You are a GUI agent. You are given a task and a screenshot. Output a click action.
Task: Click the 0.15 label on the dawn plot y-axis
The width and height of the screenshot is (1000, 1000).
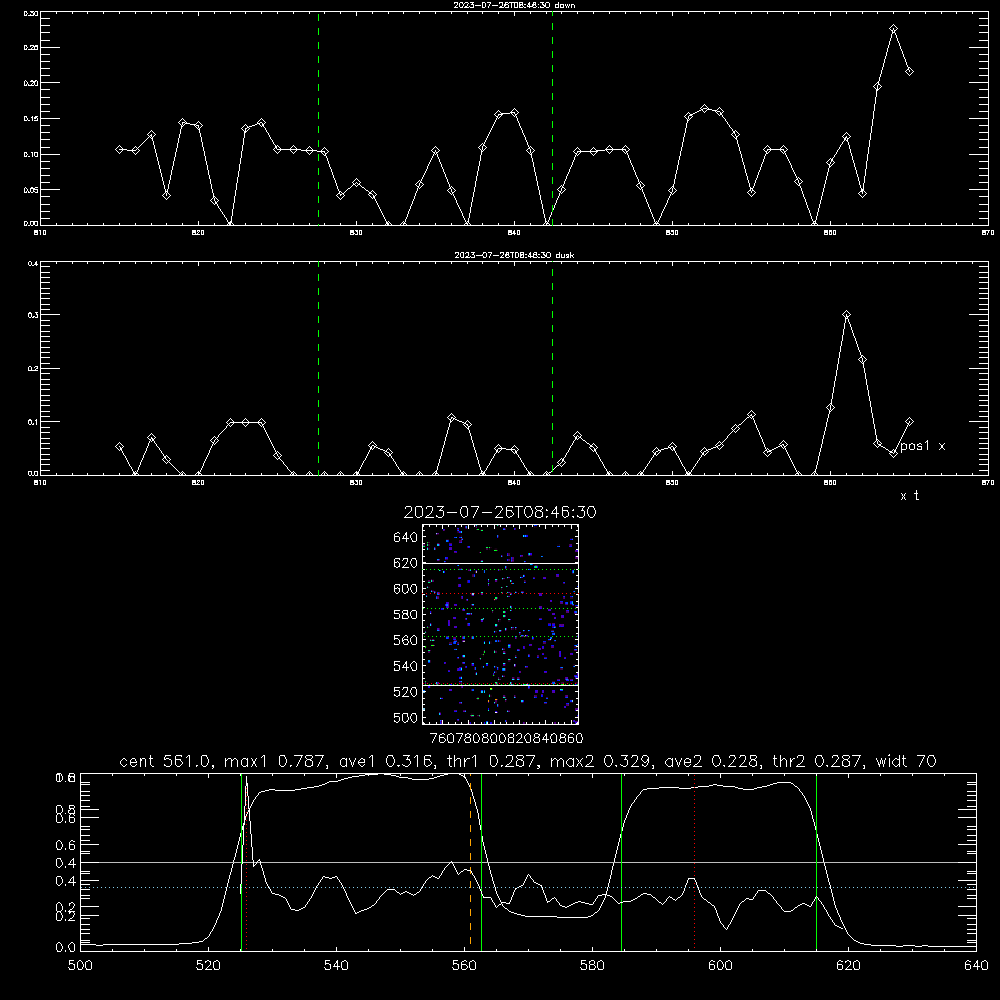[31, 119]
